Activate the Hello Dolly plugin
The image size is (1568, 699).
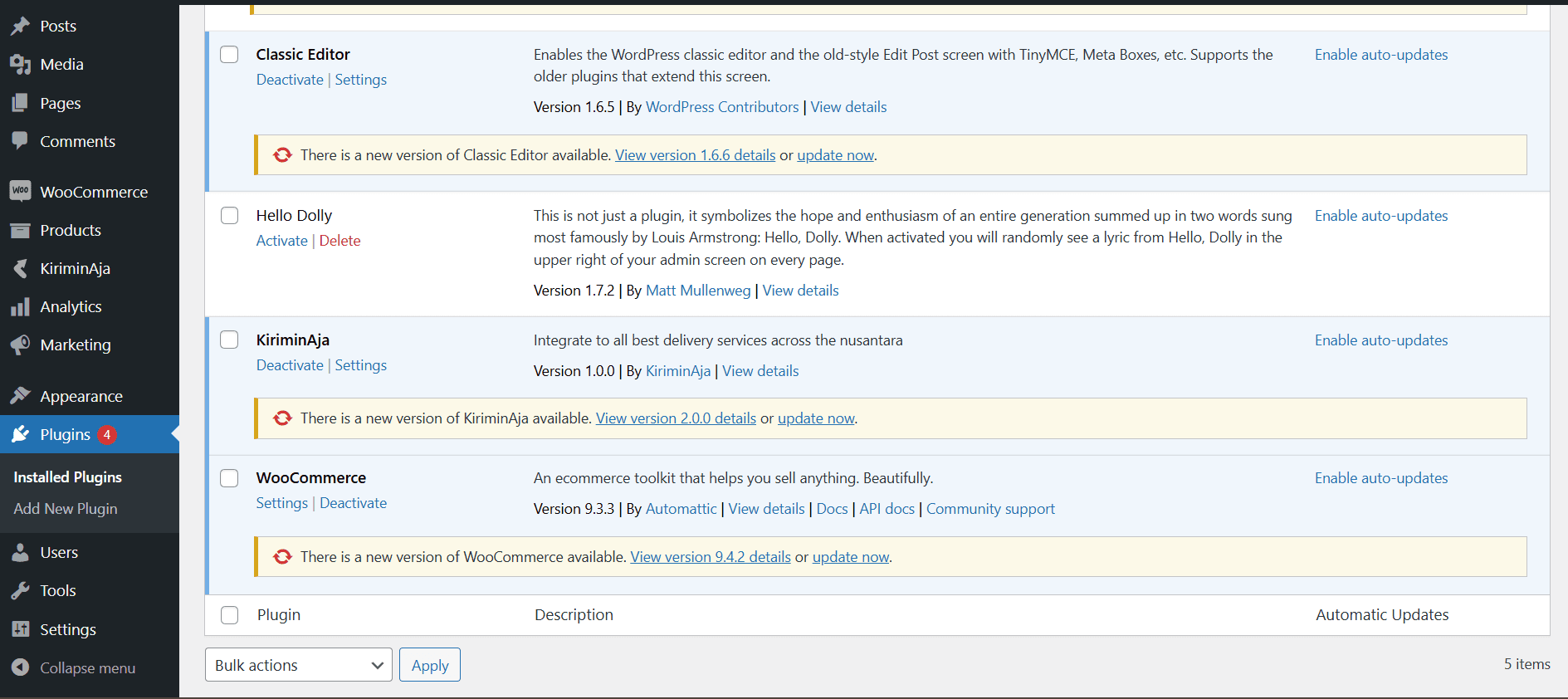pos(281,241)
